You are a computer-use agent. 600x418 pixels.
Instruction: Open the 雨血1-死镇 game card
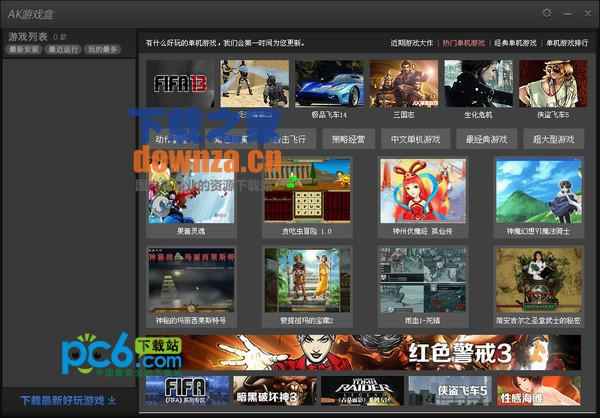(423, 286)
